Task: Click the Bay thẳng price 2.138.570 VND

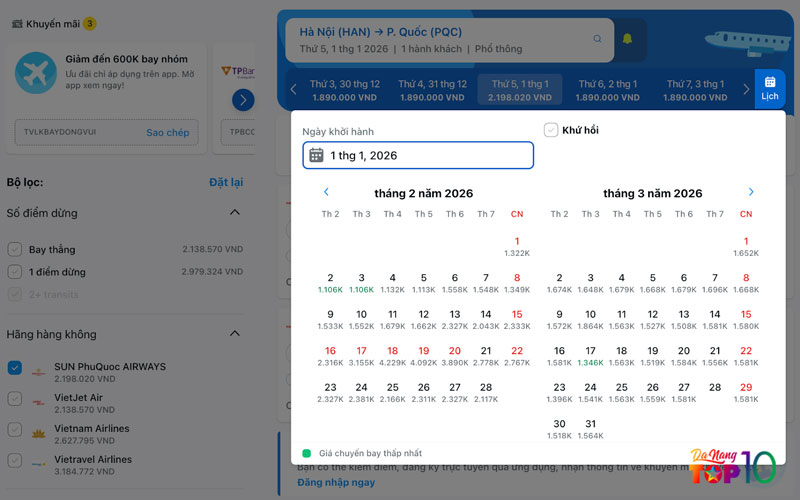Action: tap(212, 249)
